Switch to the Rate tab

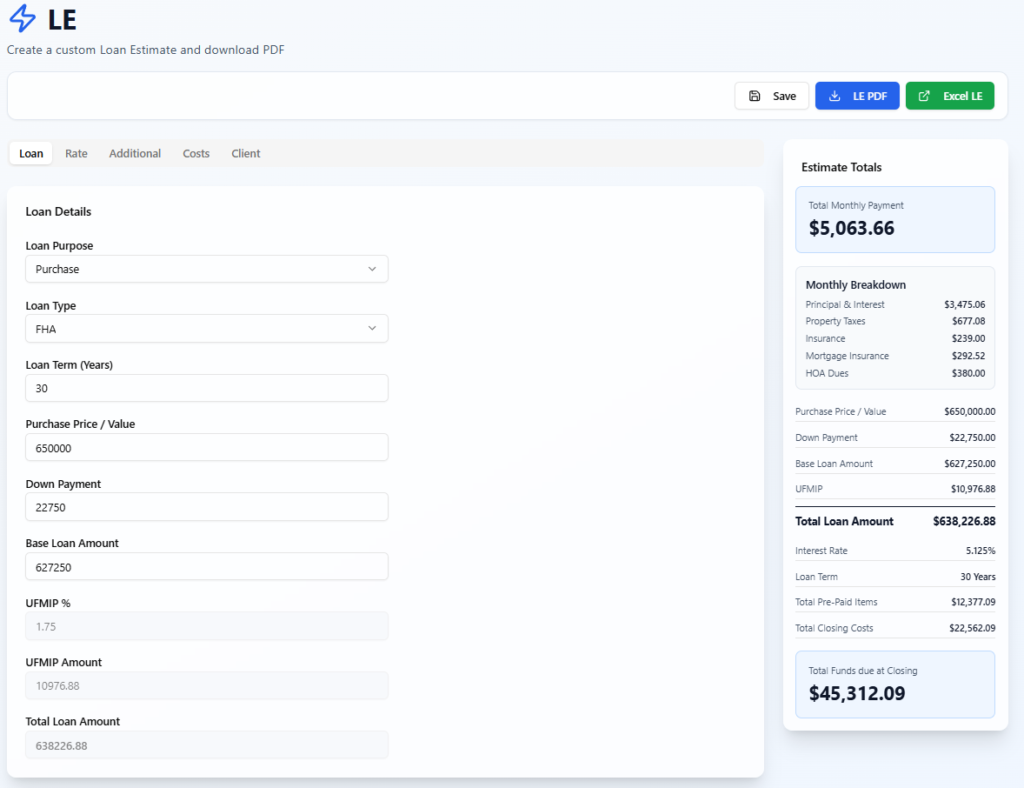[x=76, y=153]
